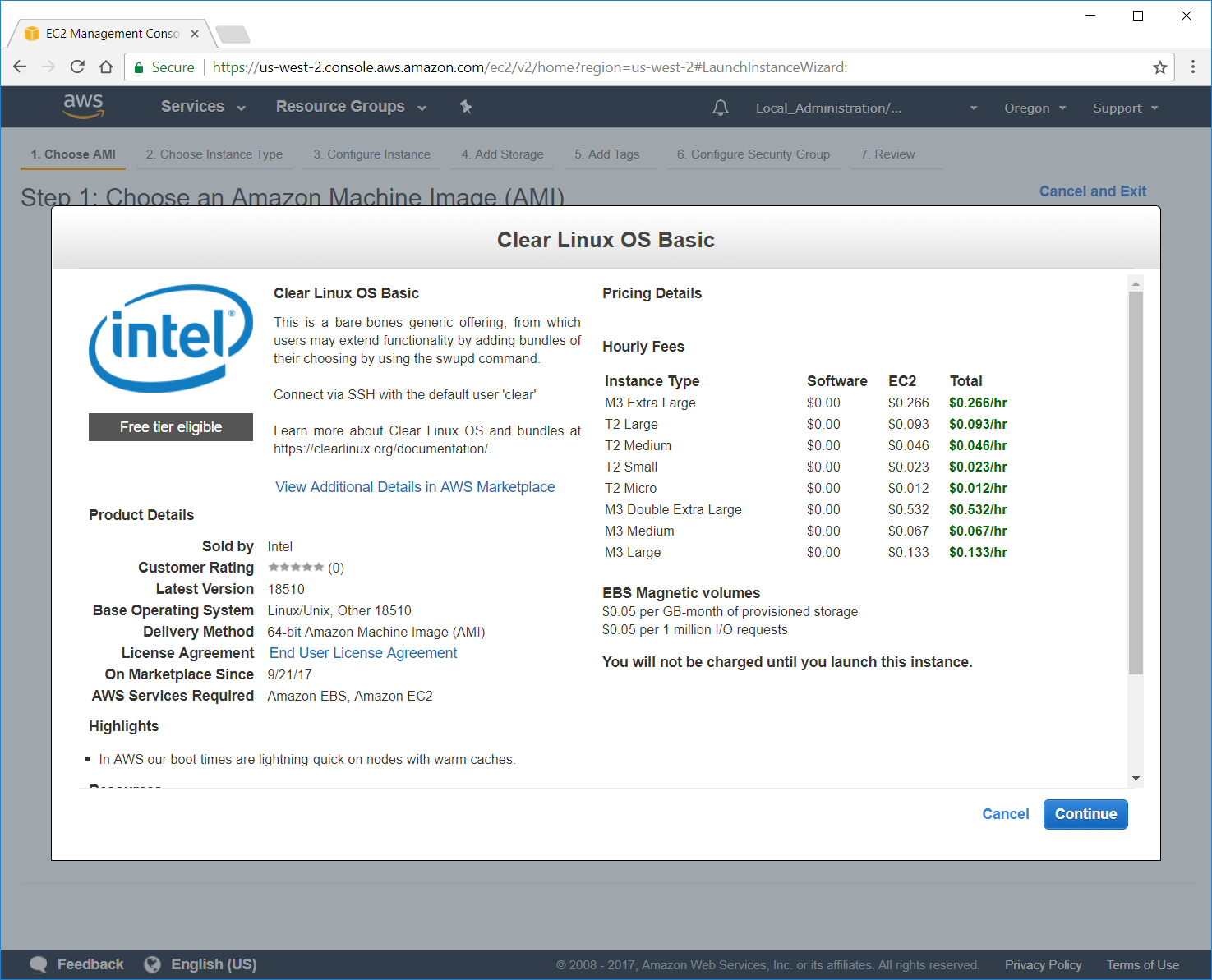Click the Privacy Policy footer link
Viewport: 1212px width, 980px height.
coord(1043,965)
